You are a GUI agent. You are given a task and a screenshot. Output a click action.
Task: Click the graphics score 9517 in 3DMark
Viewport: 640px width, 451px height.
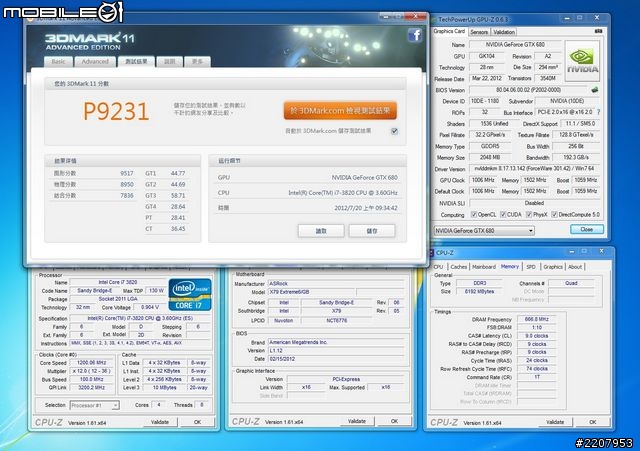pos(127,173)
